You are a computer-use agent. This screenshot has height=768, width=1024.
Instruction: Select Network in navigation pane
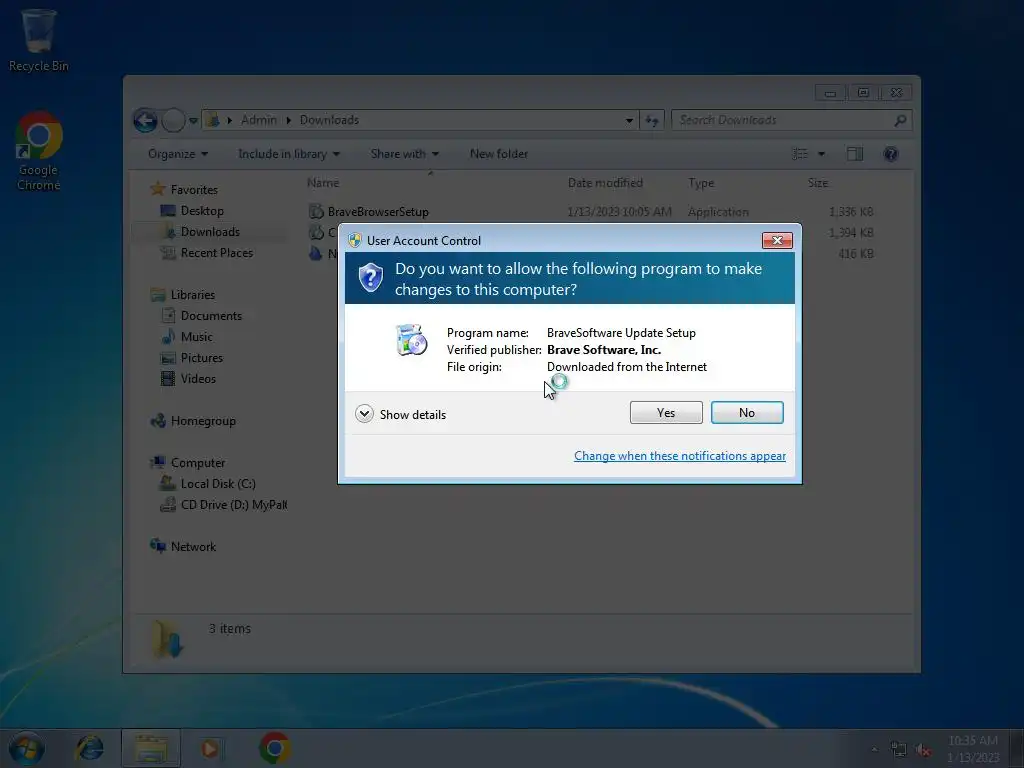[193, 547]
